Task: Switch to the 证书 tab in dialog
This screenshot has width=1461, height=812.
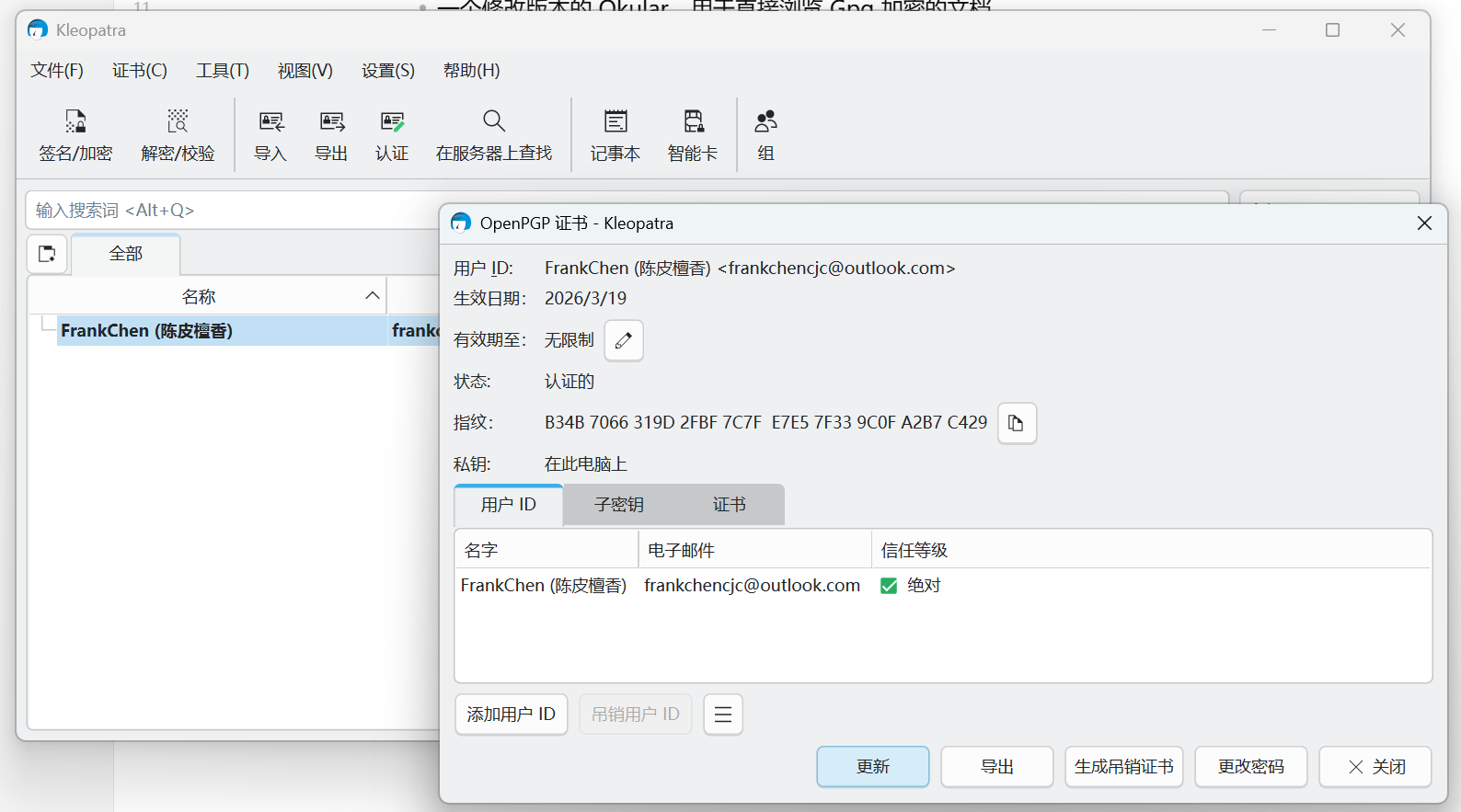Action: pos(730,505)
